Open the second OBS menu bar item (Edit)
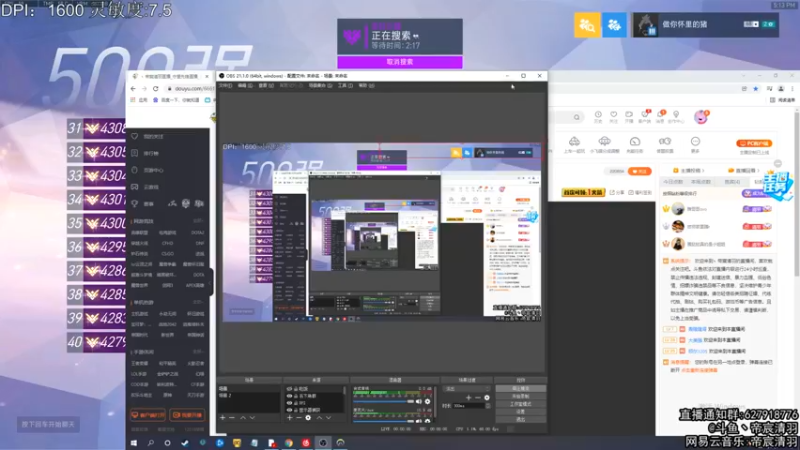This screenshot has height=450, width=800. [245, 86]
